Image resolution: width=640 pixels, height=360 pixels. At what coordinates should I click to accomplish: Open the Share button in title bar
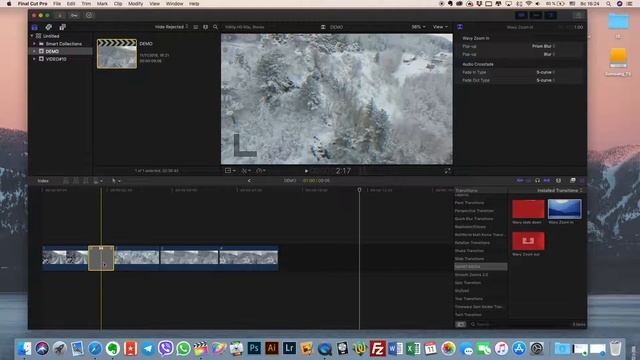578,15
